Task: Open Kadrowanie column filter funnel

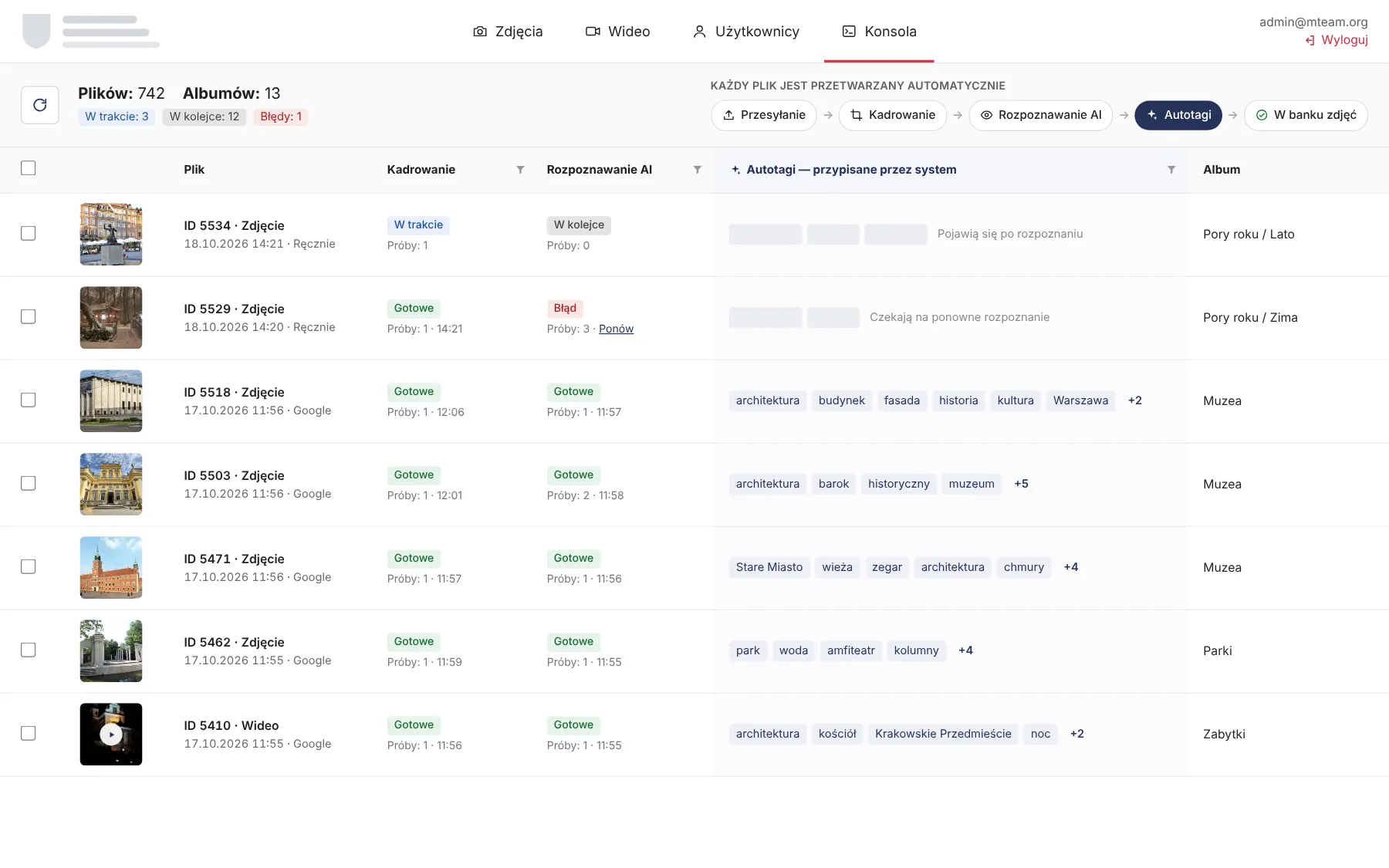Action: [x=520, y=170]
